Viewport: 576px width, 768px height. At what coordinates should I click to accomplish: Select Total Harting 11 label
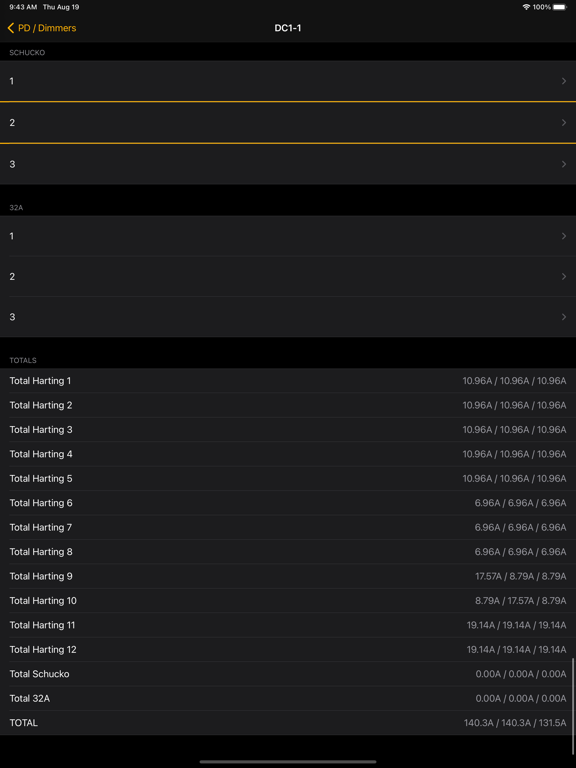pyautogui.click(x=42, y=625)
